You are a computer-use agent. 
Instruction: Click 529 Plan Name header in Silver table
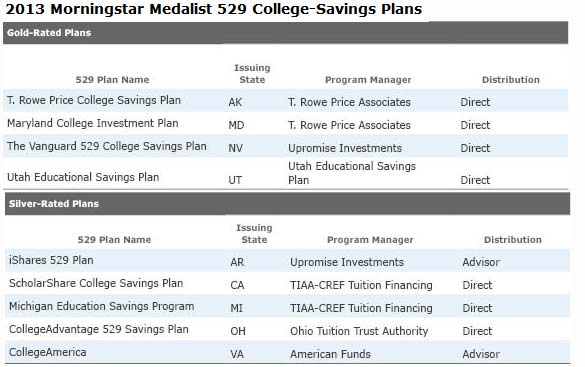[114, 240]
